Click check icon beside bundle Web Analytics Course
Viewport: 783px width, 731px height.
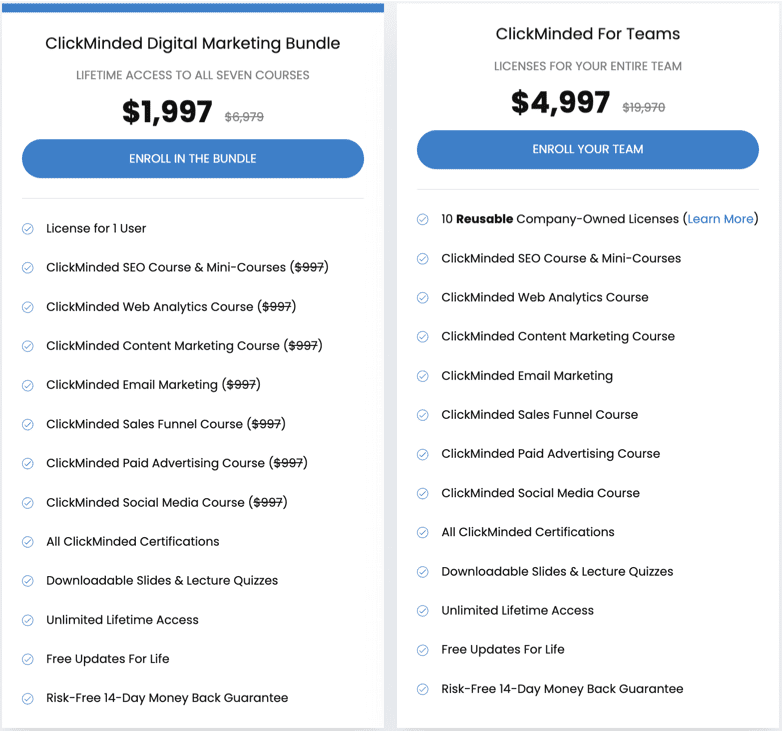[28, 307]
